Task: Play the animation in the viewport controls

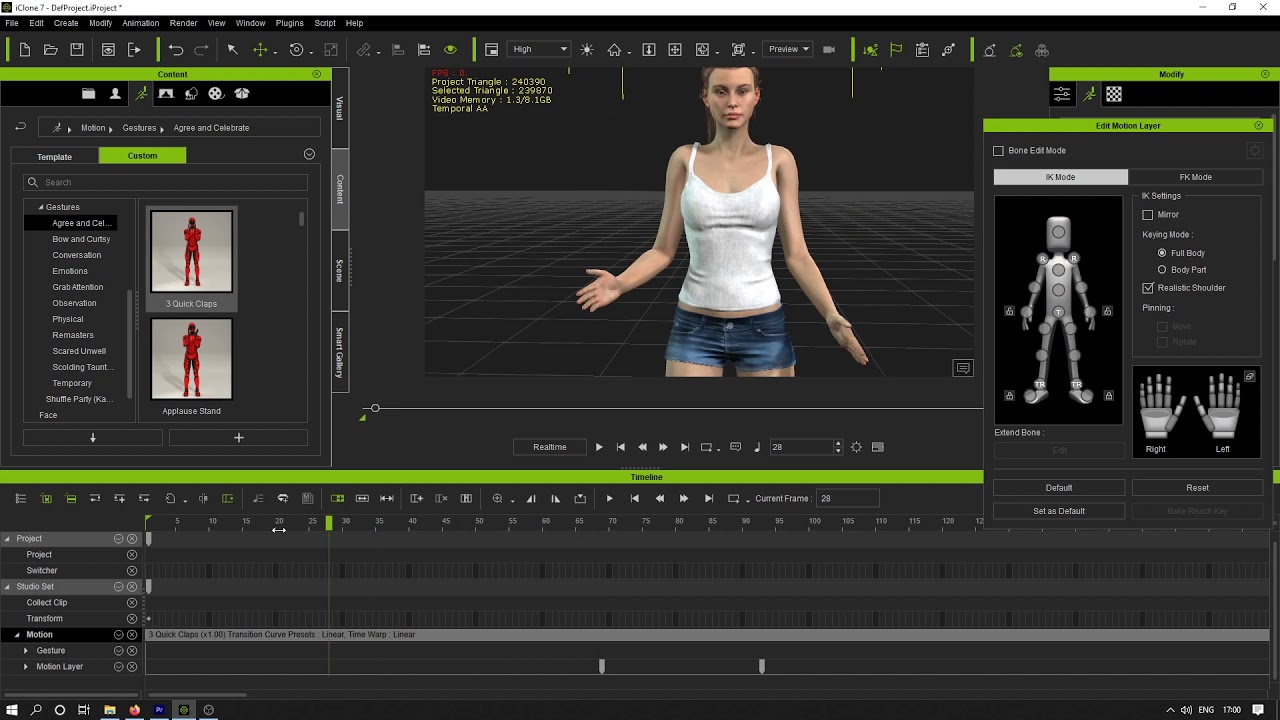Action: [x=599, y=447]
